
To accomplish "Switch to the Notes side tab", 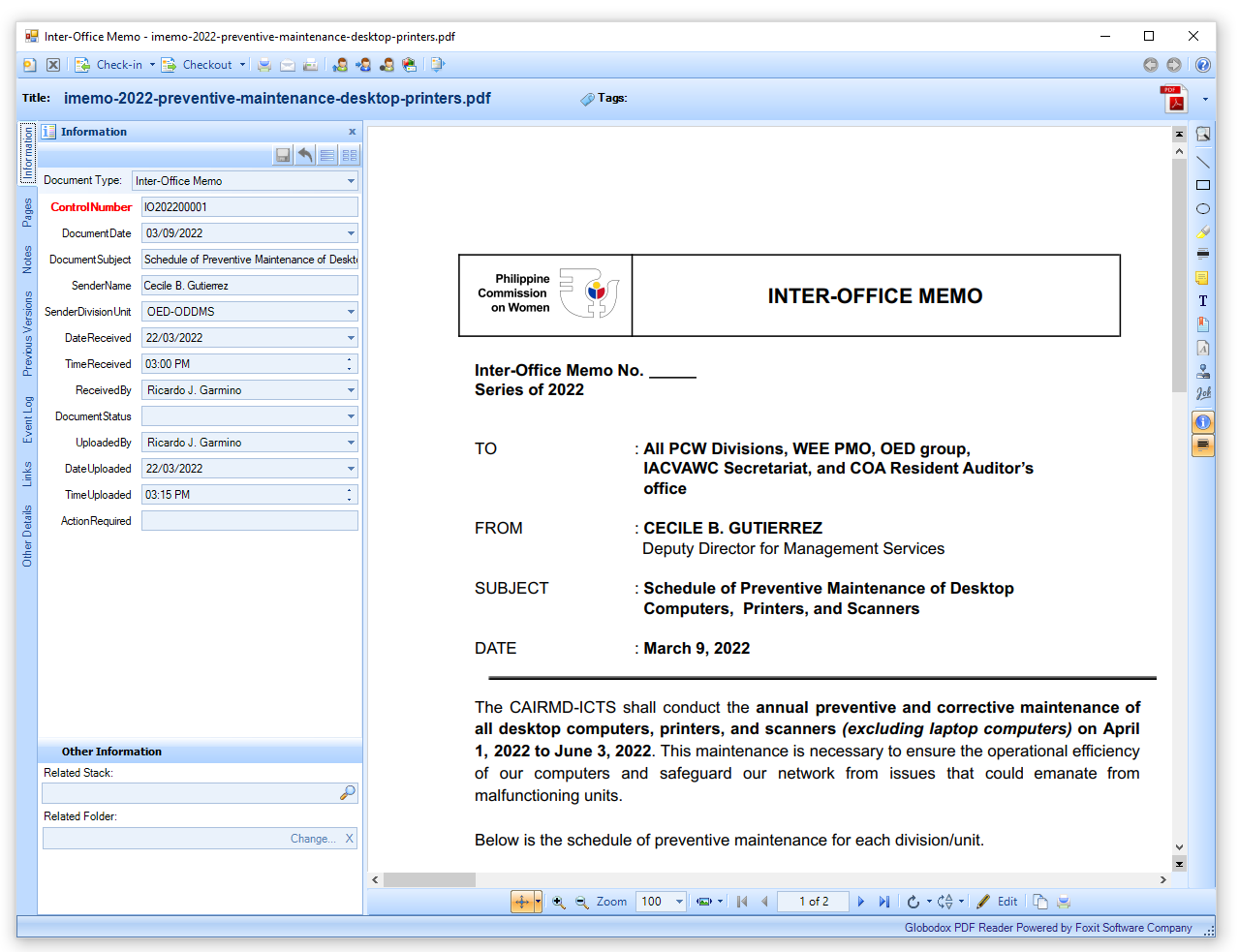I will pyautogui.click(x=27, y=260).
